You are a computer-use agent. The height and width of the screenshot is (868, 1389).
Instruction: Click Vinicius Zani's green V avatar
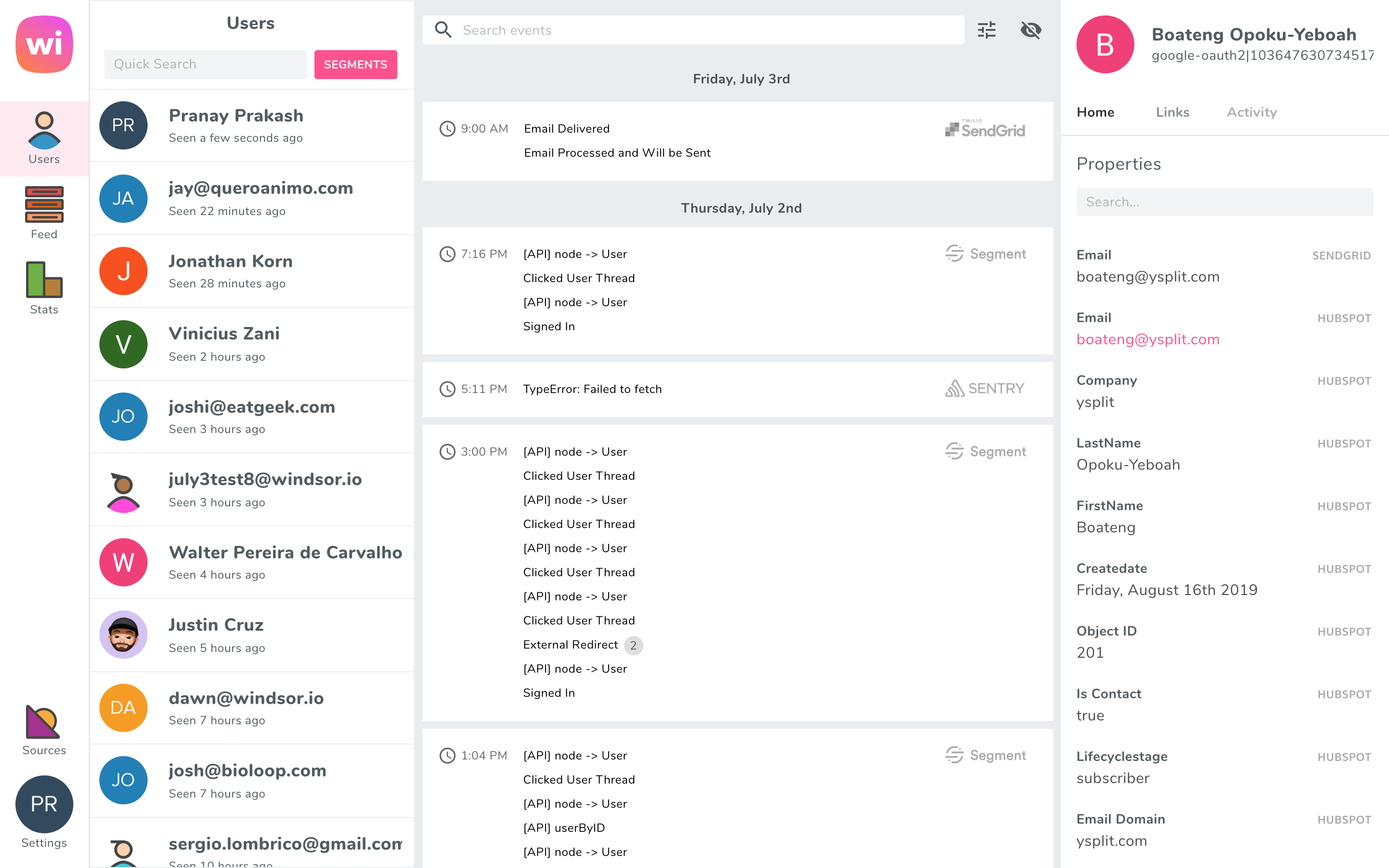point(123,344)
